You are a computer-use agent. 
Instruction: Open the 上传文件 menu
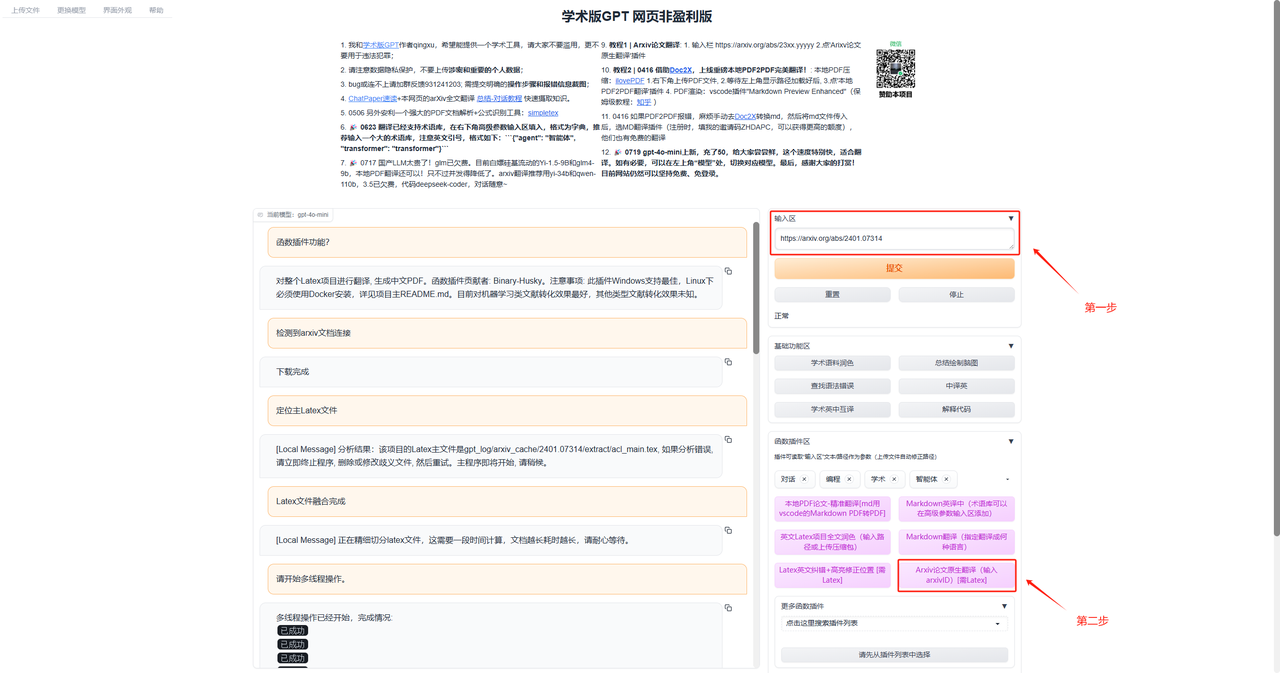(26, 10)
